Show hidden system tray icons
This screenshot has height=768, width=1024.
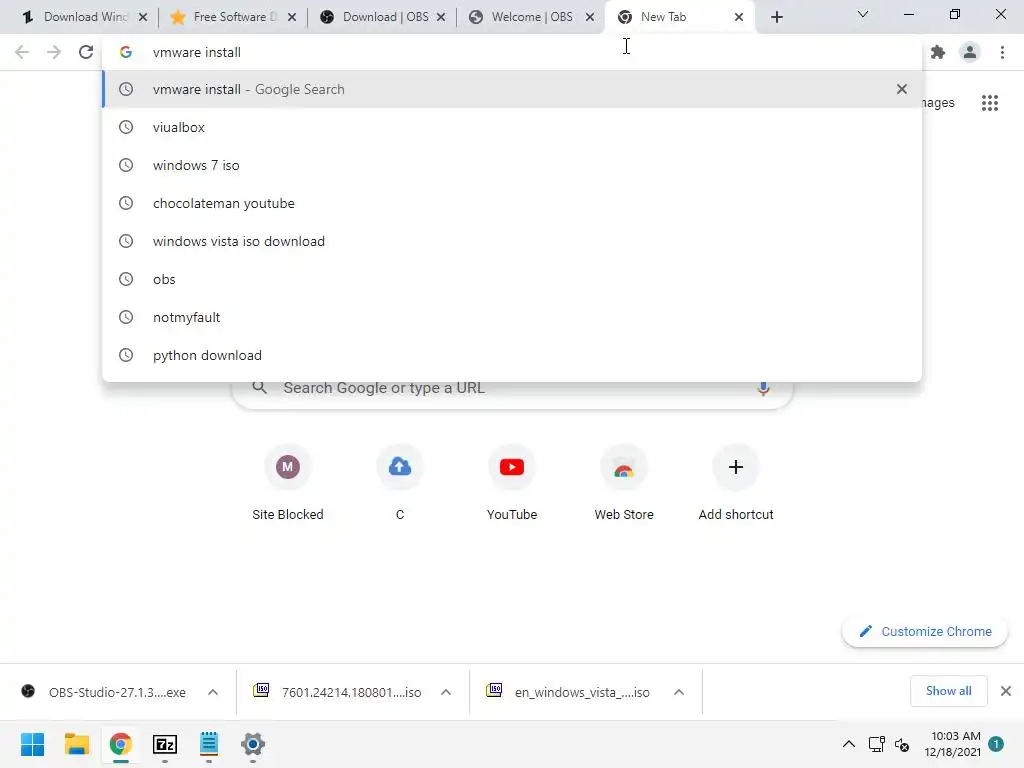click(x=849, y=744)
